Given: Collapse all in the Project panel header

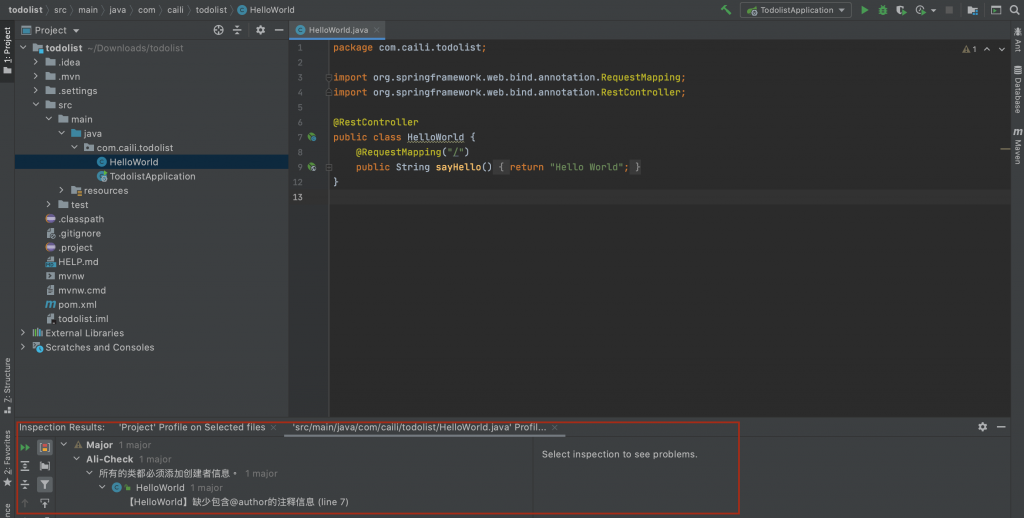Looking at the screenshot, I should (237, 30).
